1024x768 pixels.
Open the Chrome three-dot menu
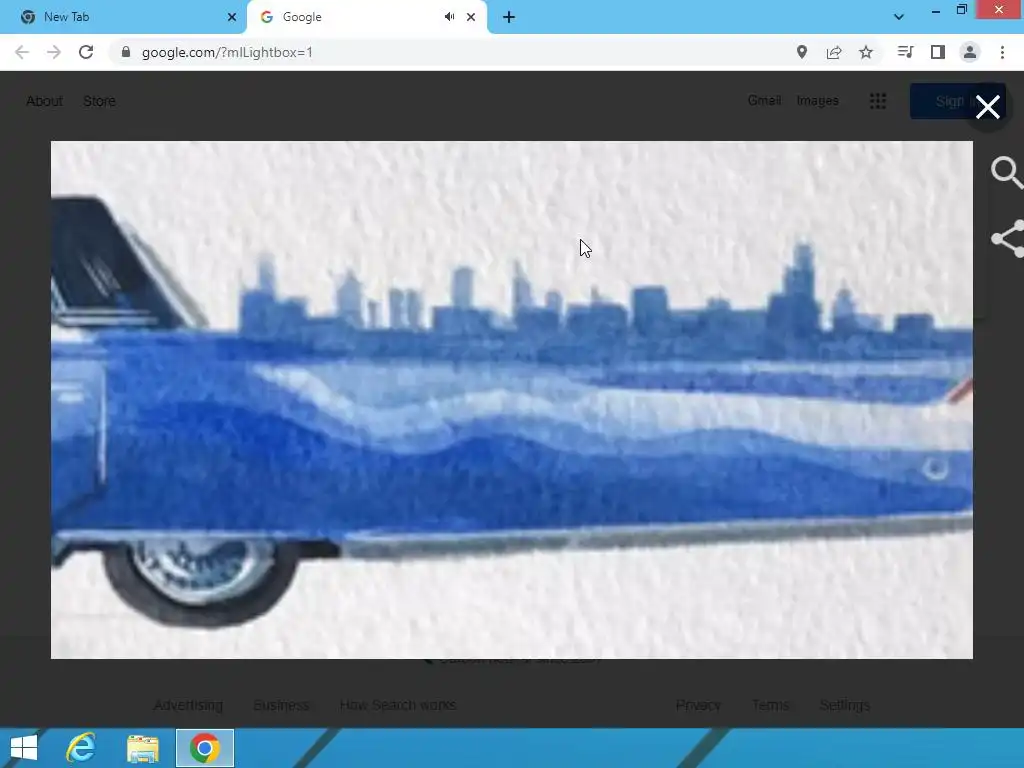point(1002,52)
